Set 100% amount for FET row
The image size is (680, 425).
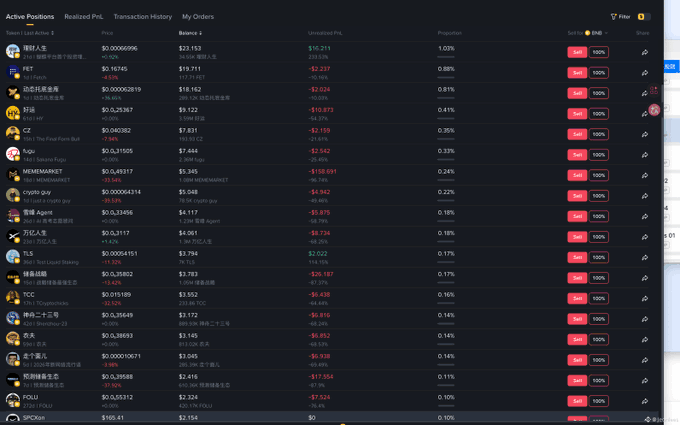click(x=599, y=73)
